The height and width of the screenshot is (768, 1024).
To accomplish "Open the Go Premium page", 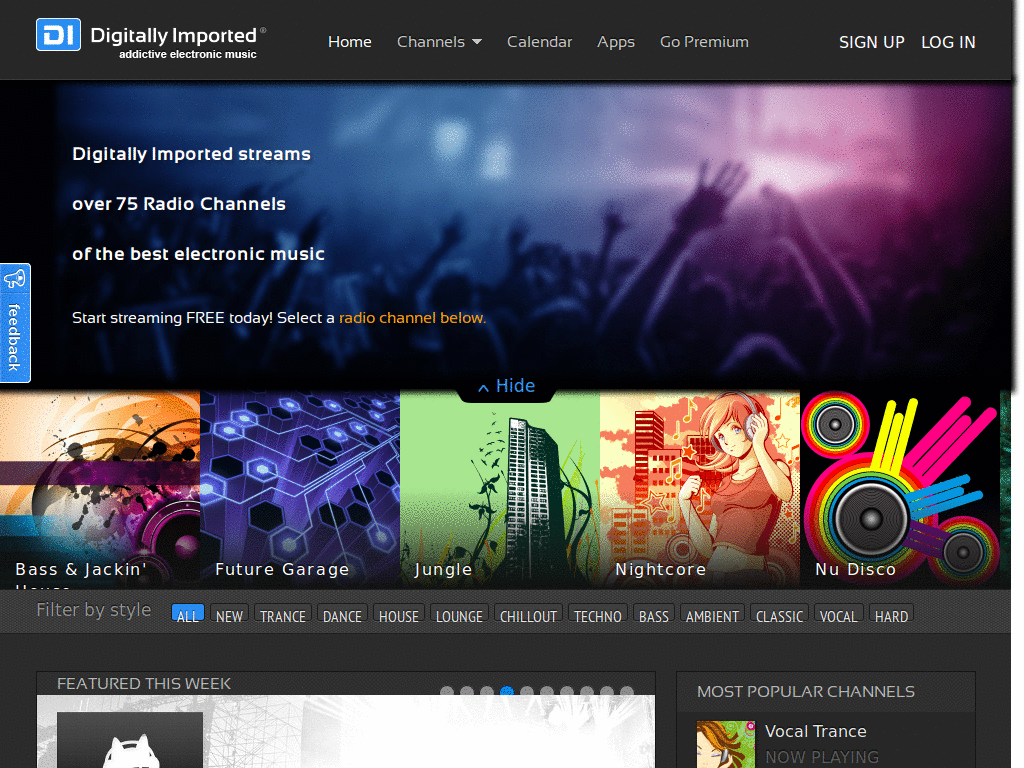I will coord(704,42).
